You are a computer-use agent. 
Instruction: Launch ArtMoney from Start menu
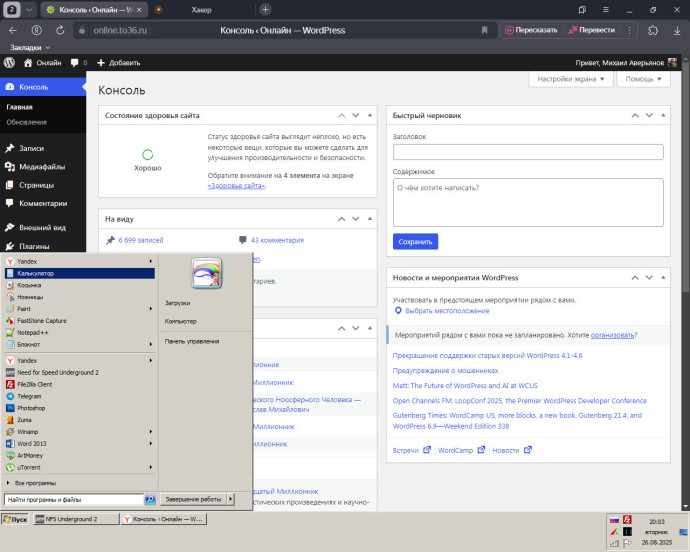click(x=80, y=456)
